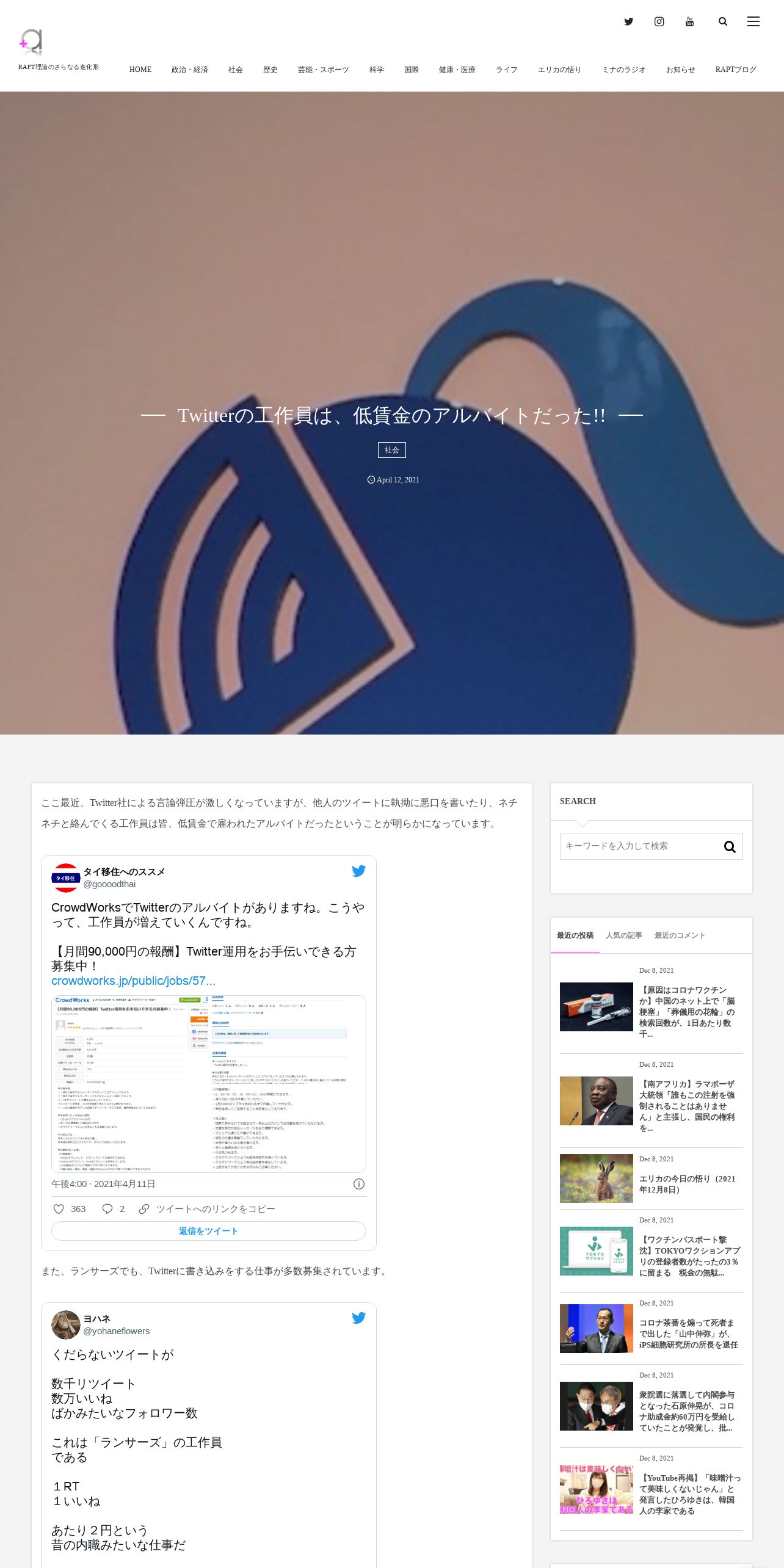Image resolution: width=784 pixels, height=1568 pixels.
Task: Click 返信をツイート button
Action: tap(209, 1231)
